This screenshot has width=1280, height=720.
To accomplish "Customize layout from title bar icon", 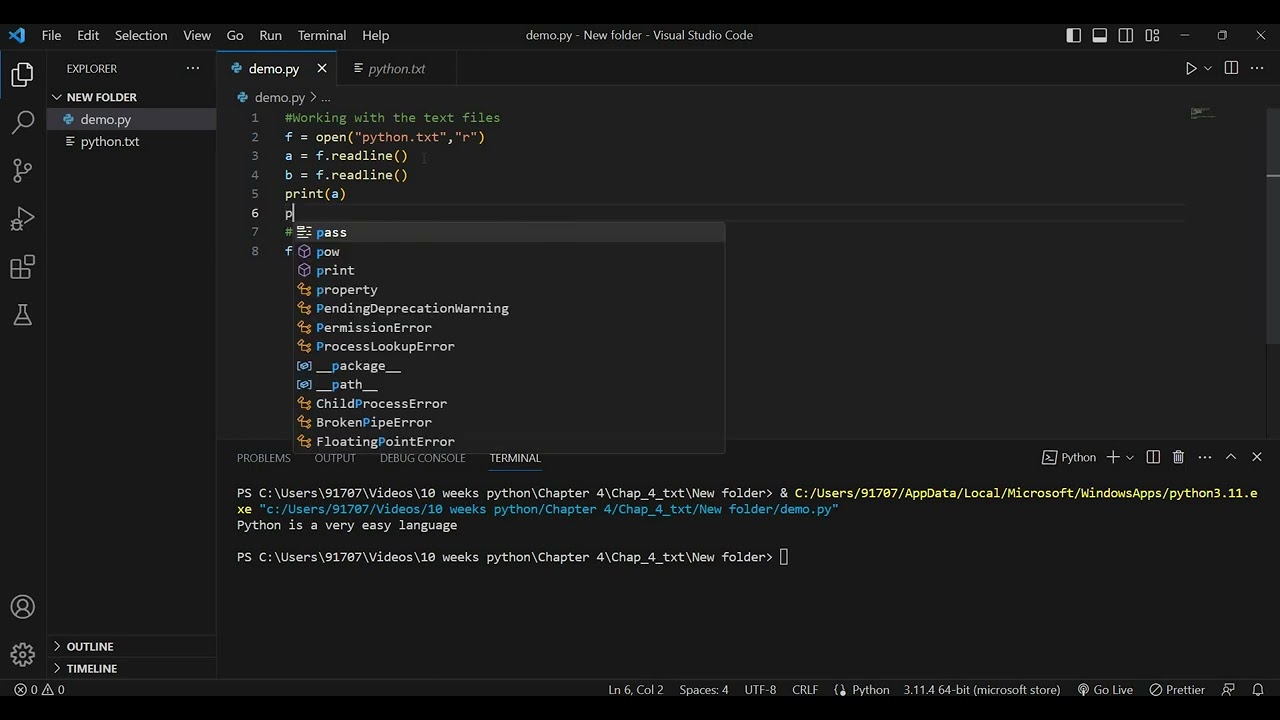I will point(1152,35).
